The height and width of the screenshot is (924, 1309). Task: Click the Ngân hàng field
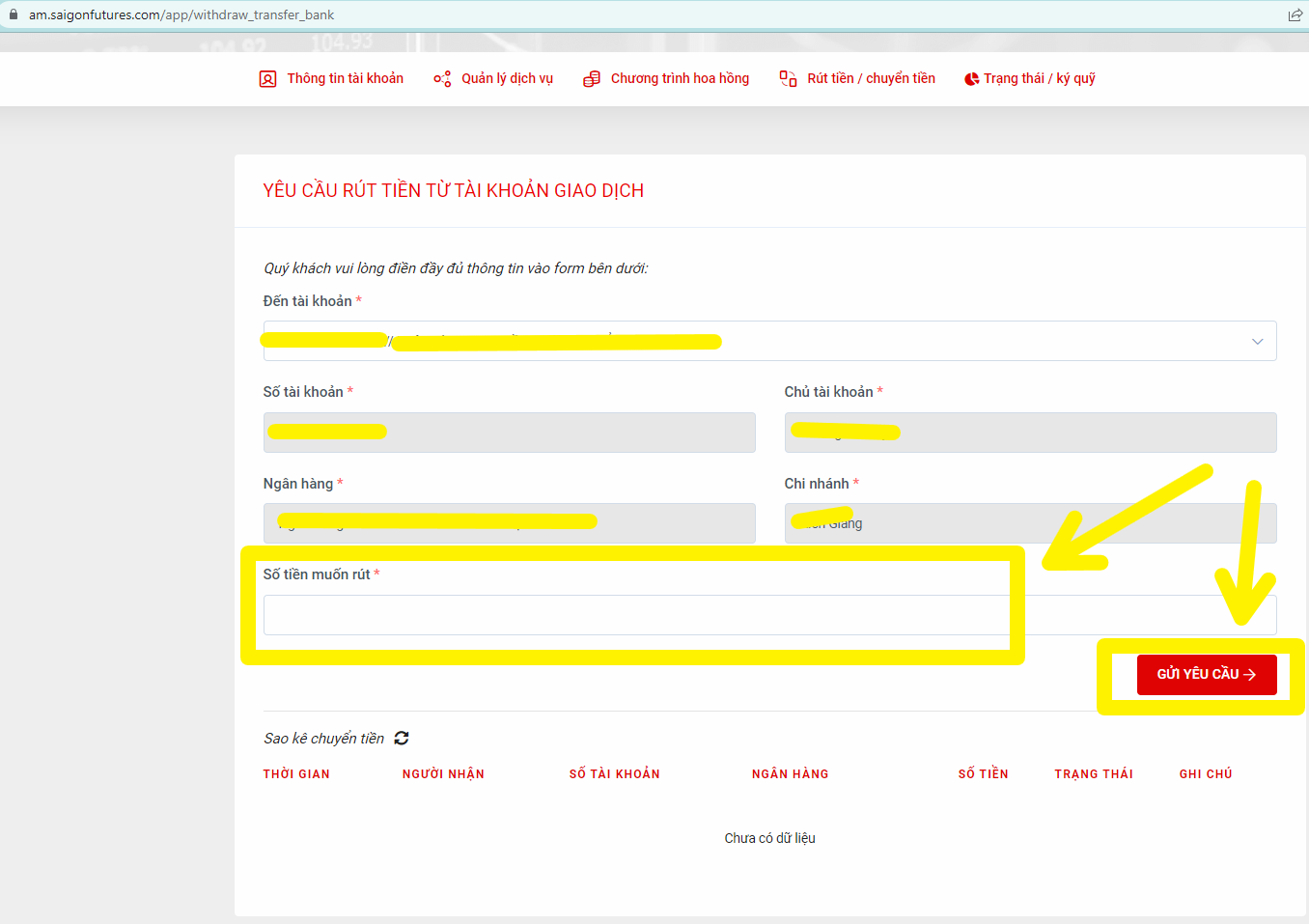point(509,523)
